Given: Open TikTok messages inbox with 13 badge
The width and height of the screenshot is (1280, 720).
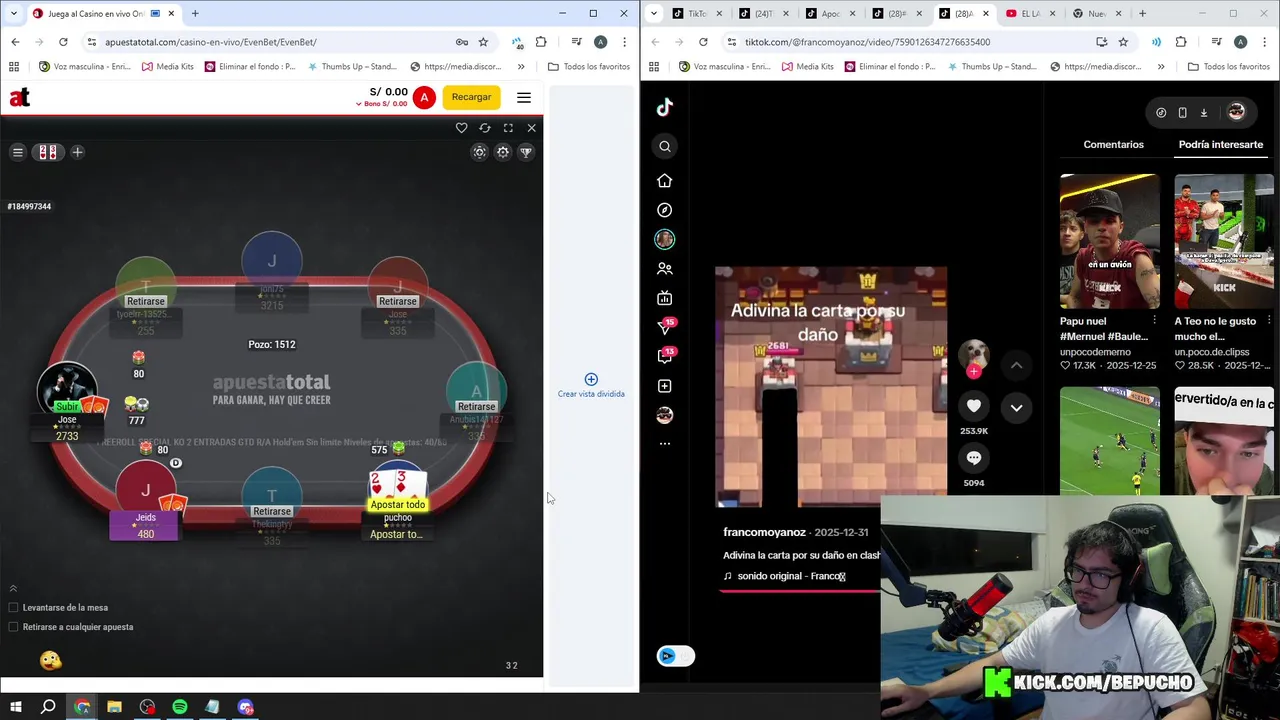Looking at the screenshot, I should (x=666, y=356).
